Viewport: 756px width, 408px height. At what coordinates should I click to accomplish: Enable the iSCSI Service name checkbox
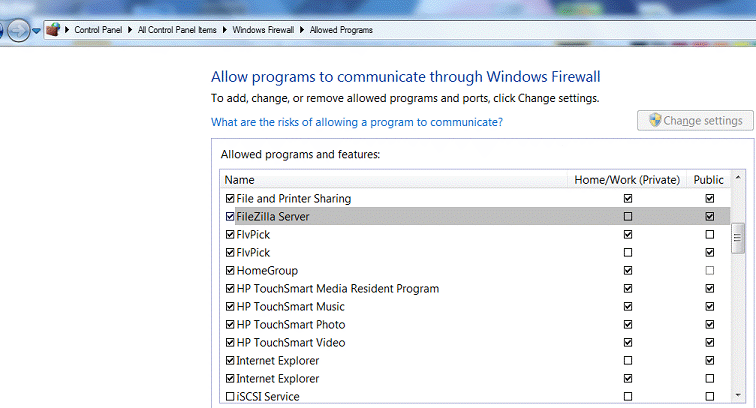[x=230, y=396]
